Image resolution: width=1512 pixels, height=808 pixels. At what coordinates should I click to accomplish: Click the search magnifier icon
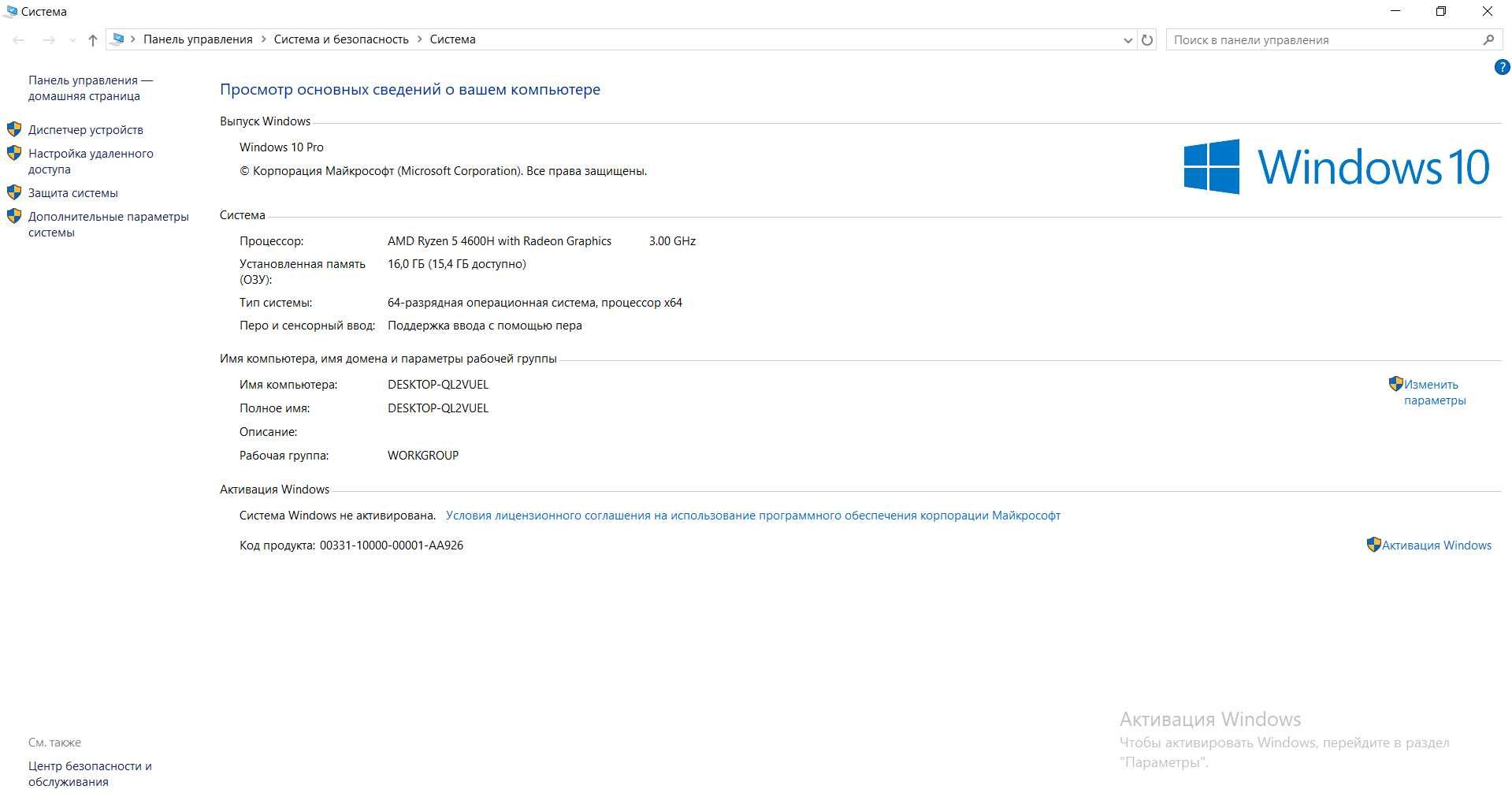(1488, 39)
